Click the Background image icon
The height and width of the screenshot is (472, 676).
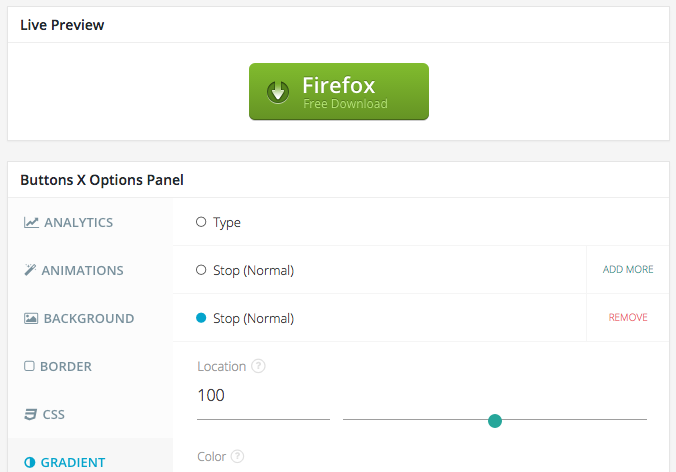(31, 319)
